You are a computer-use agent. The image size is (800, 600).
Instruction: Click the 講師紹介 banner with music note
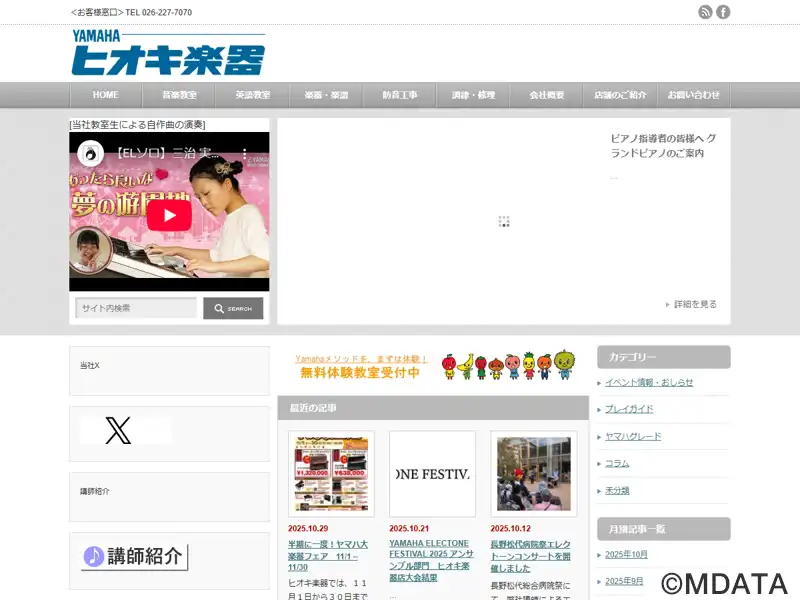135,557
